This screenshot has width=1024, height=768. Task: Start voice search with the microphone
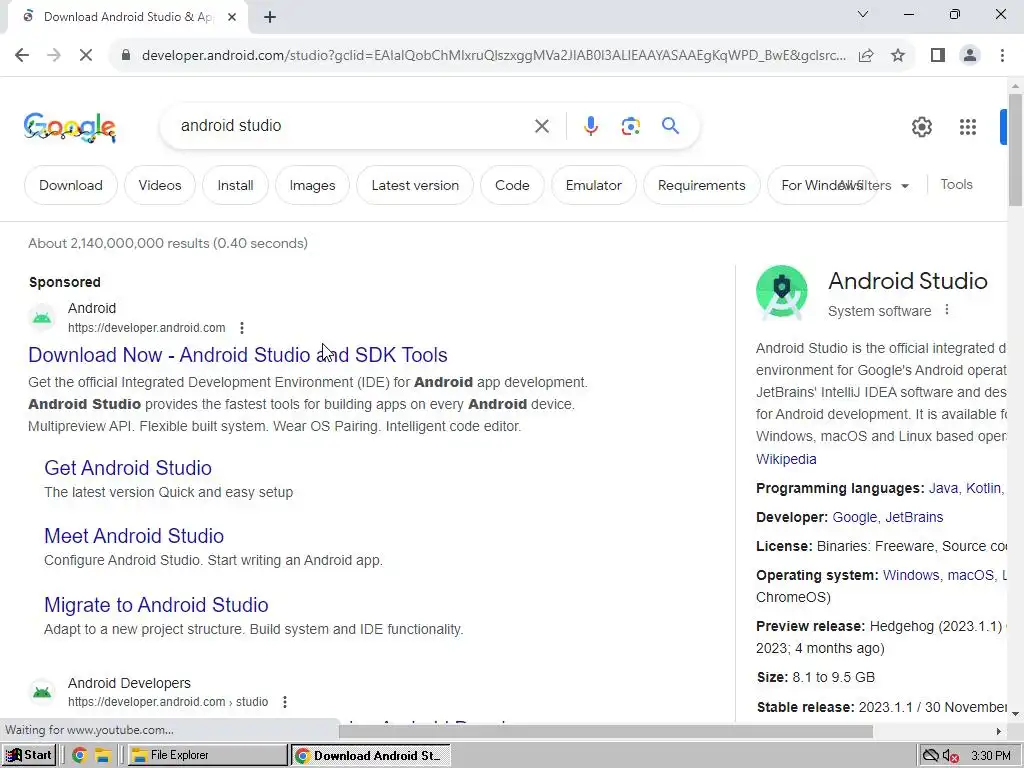pos(590,126)
